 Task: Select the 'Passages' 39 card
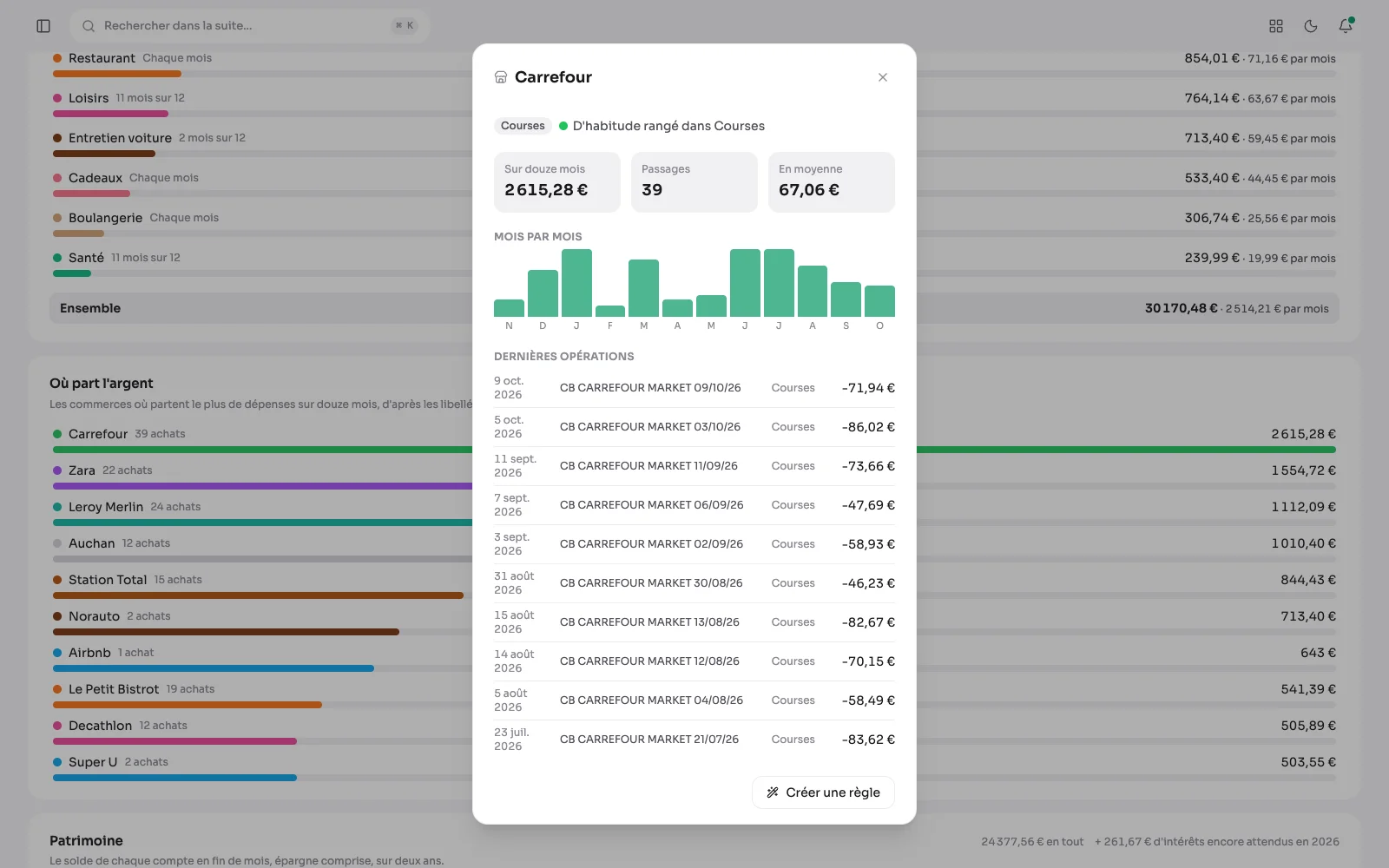coord(694,182)
